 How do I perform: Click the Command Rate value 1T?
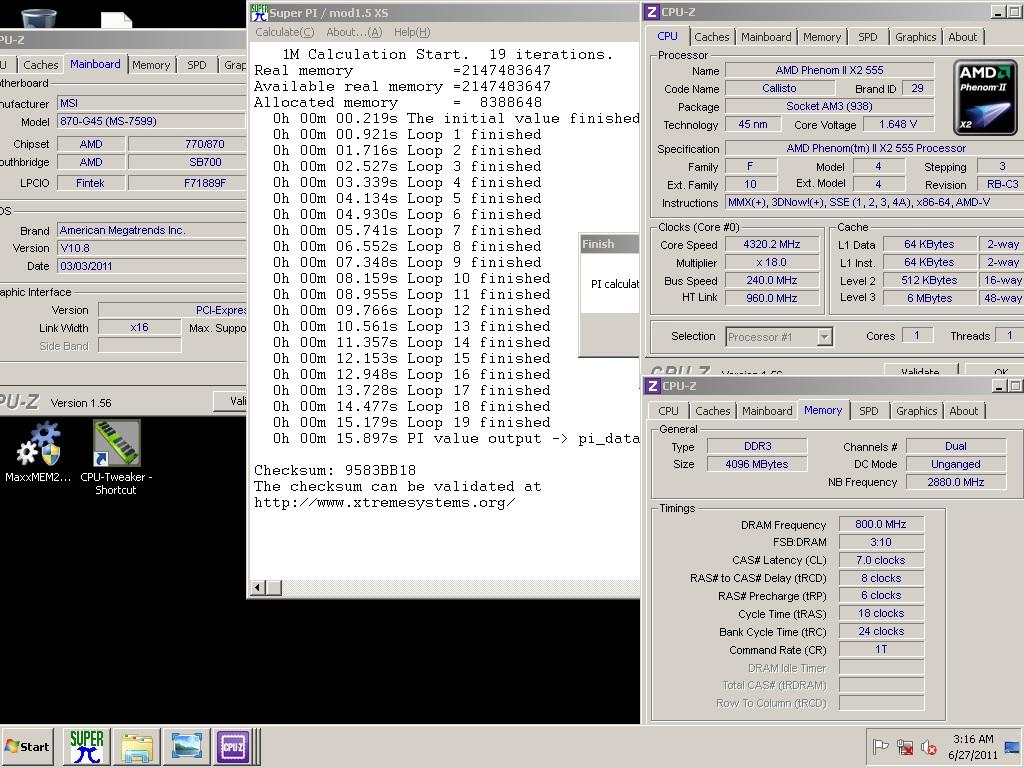point(880,649)
